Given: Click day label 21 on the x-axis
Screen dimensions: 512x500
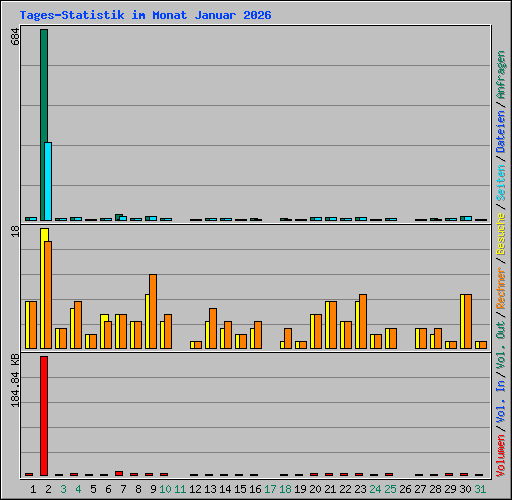Looking at the screenshot, I should tap(330, 489).
